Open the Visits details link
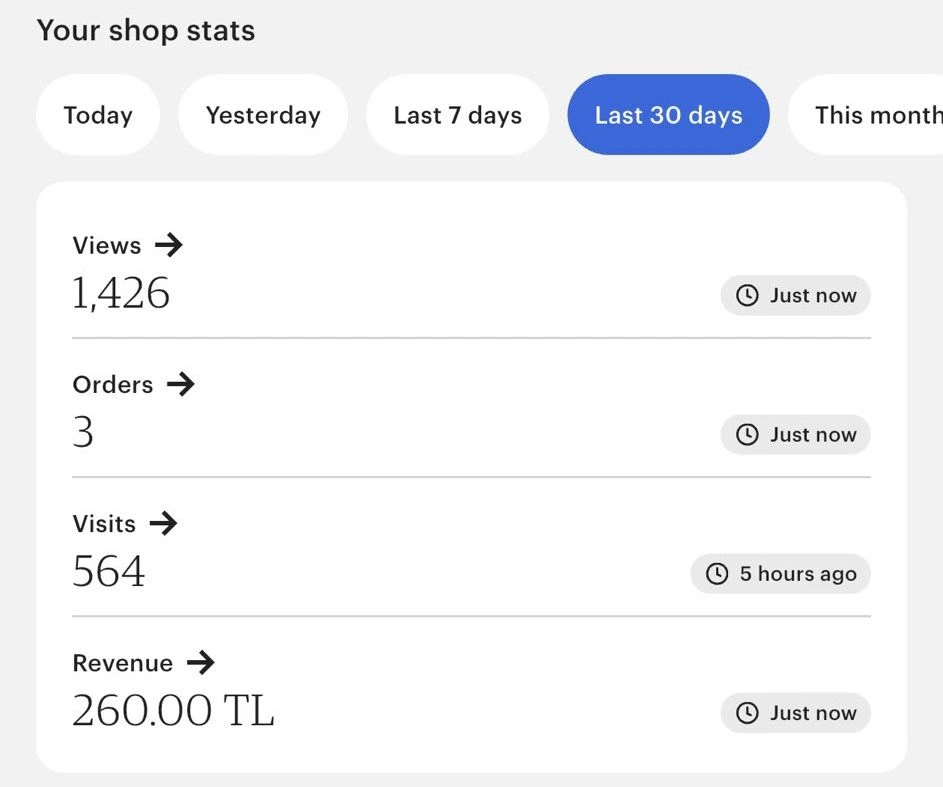This screenshot has width=943, height=787. pyautogui.click(x=104, y=523)
